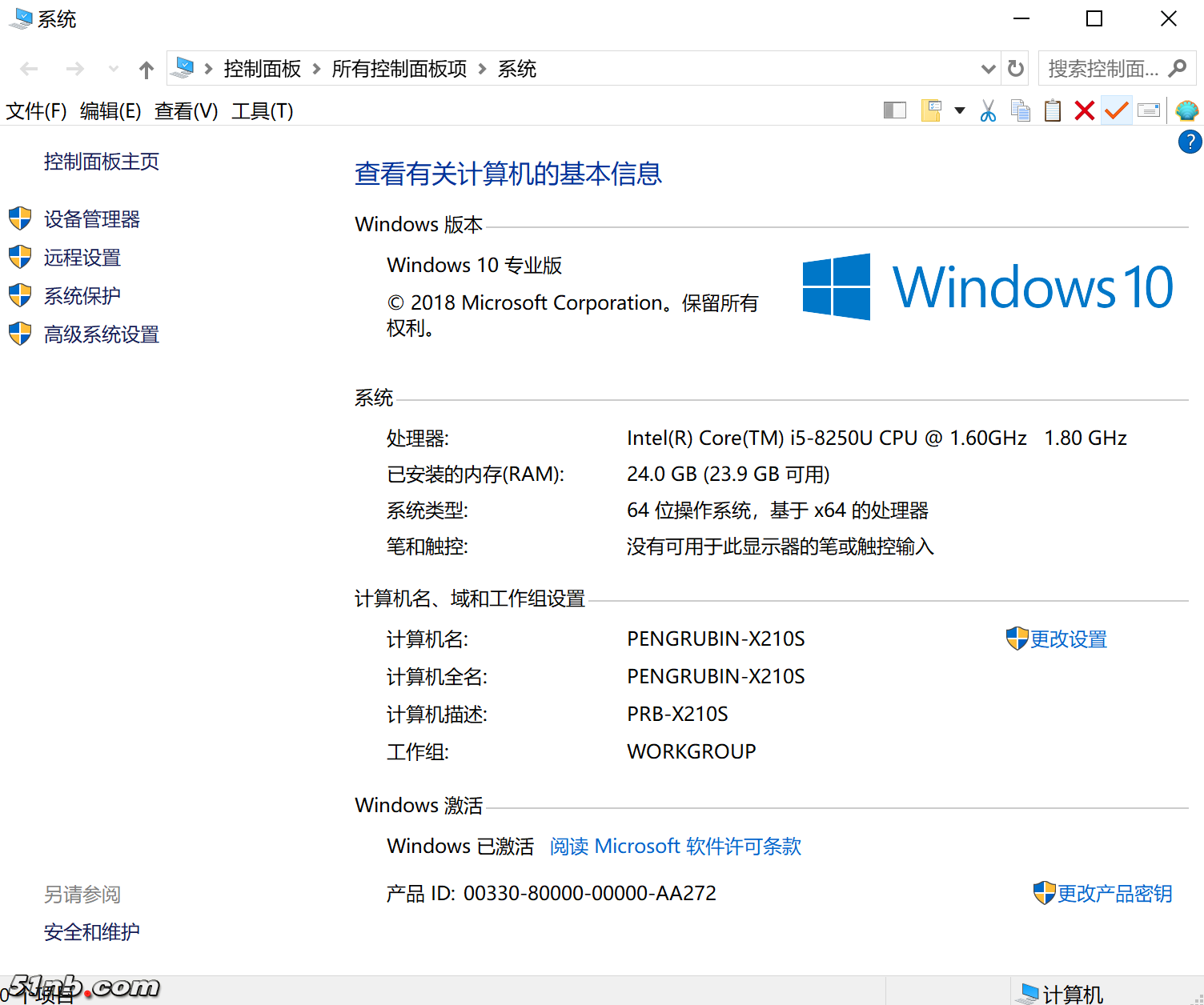
Task: Click the Copy documents icon
Action: point(1020,110)
